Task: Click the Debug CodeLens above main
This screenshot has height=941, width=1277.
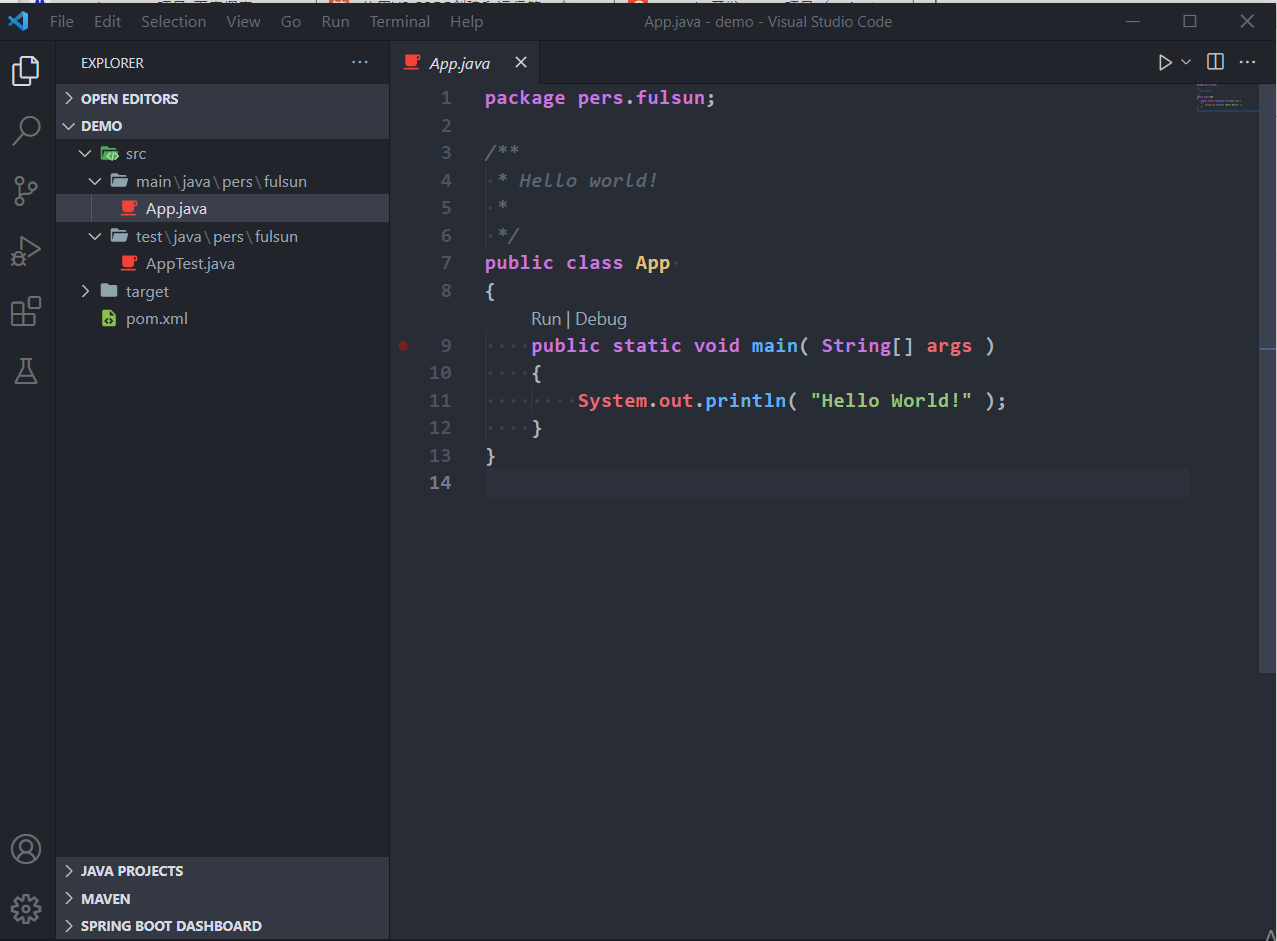Action: tap(601, 319)
